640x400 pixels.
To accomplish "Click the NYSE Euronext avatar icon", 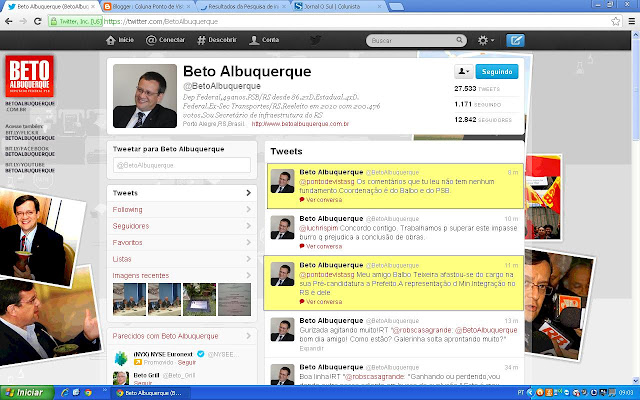I will (x=121, y=358).
